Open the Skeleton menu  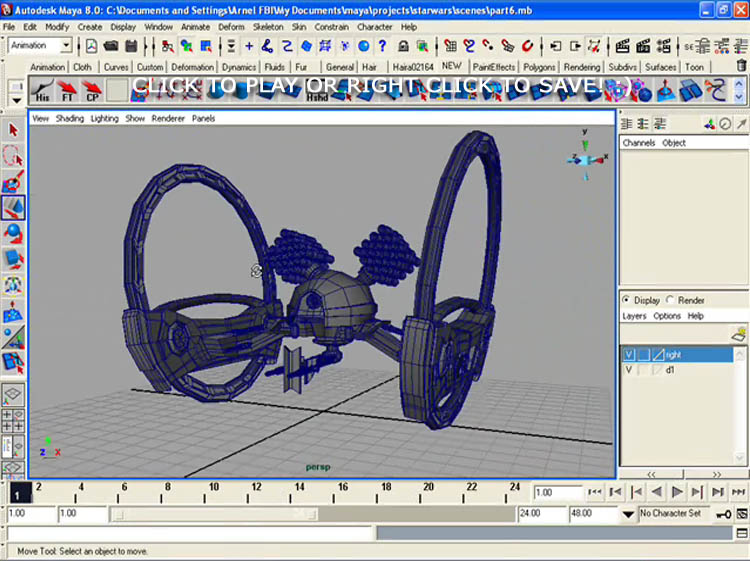click(x=267, y=27)
